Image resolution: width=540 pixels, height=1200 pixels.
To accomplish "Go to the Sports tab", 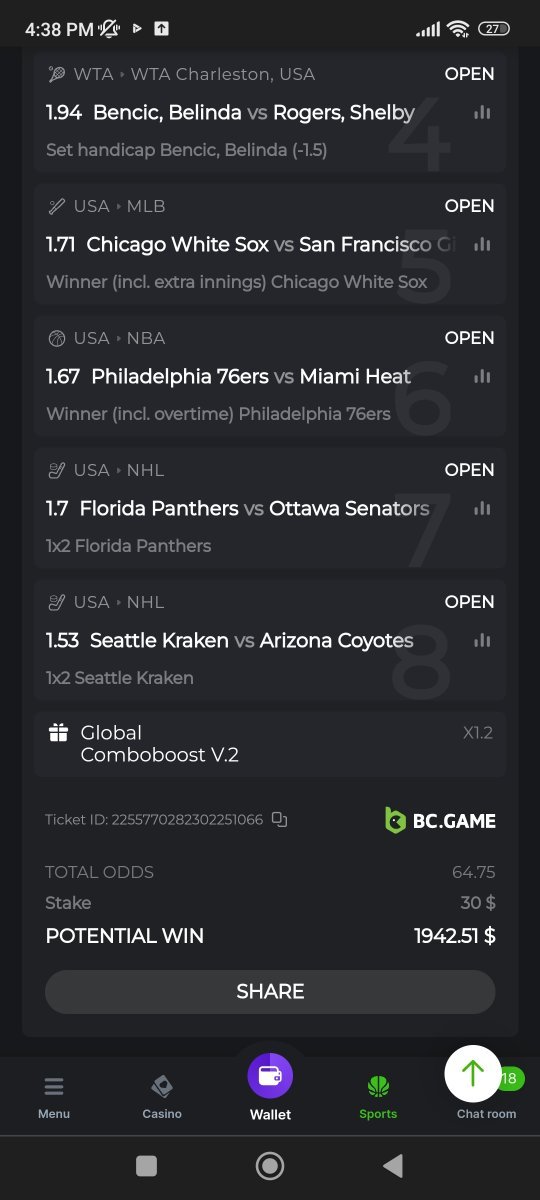I will pyautogui.click(x=378, y=1097).
